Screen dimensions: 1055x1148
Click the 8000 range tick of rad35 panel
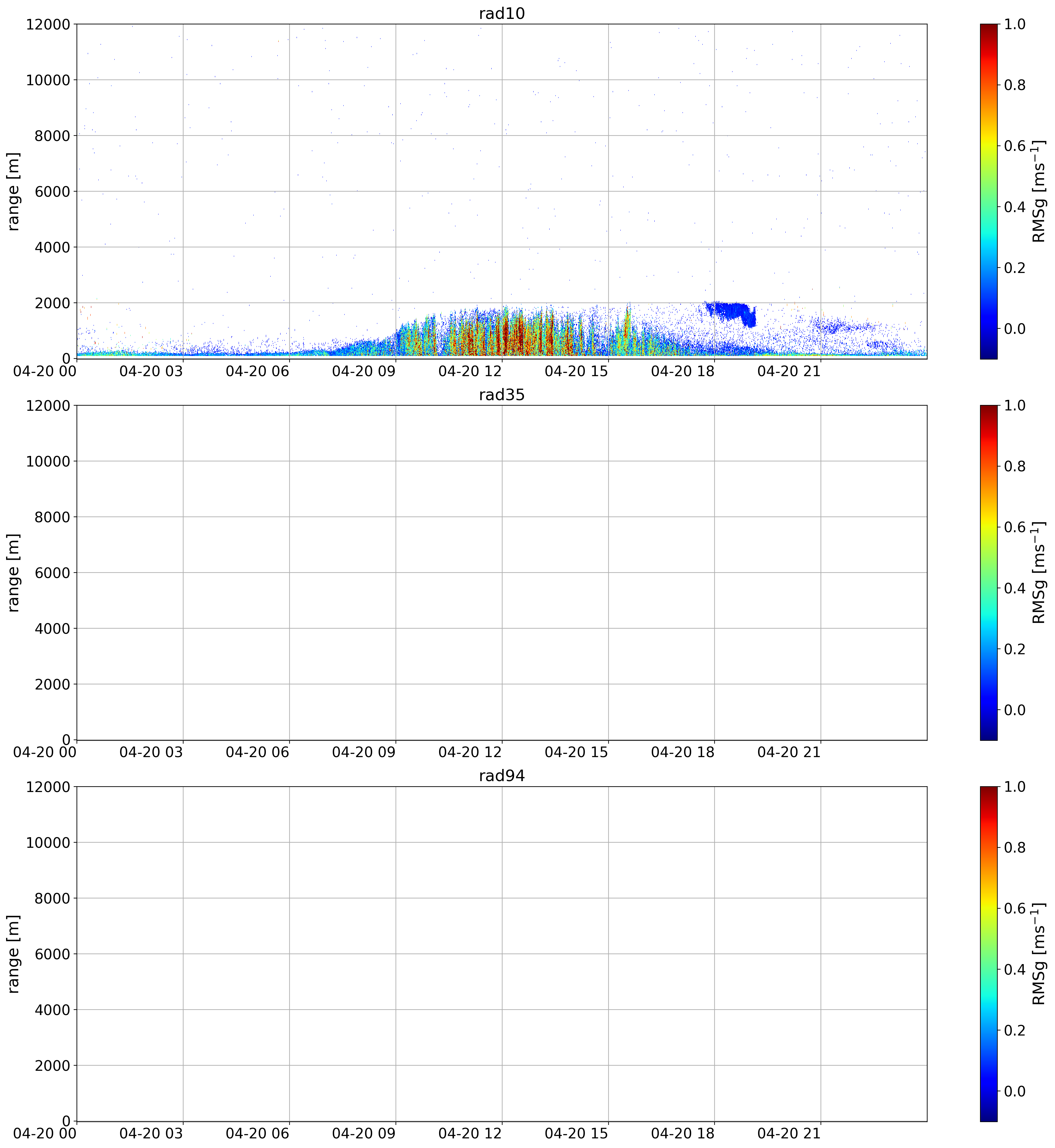pyautogui.click(x=53, y=517)
